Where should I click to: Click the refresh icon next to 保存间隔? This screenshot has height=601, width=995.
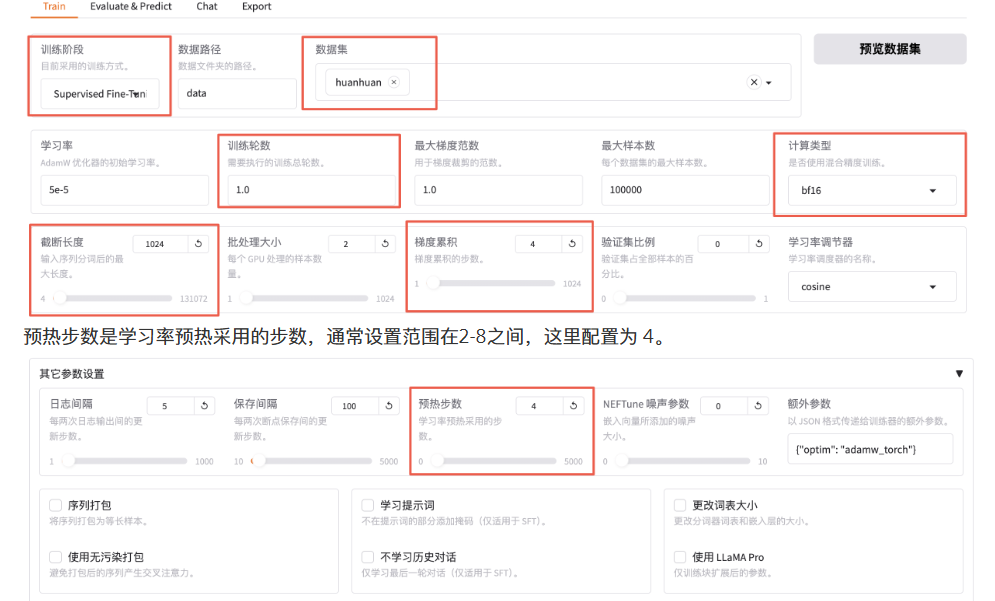pyautogui.click(x=388, y=405)
